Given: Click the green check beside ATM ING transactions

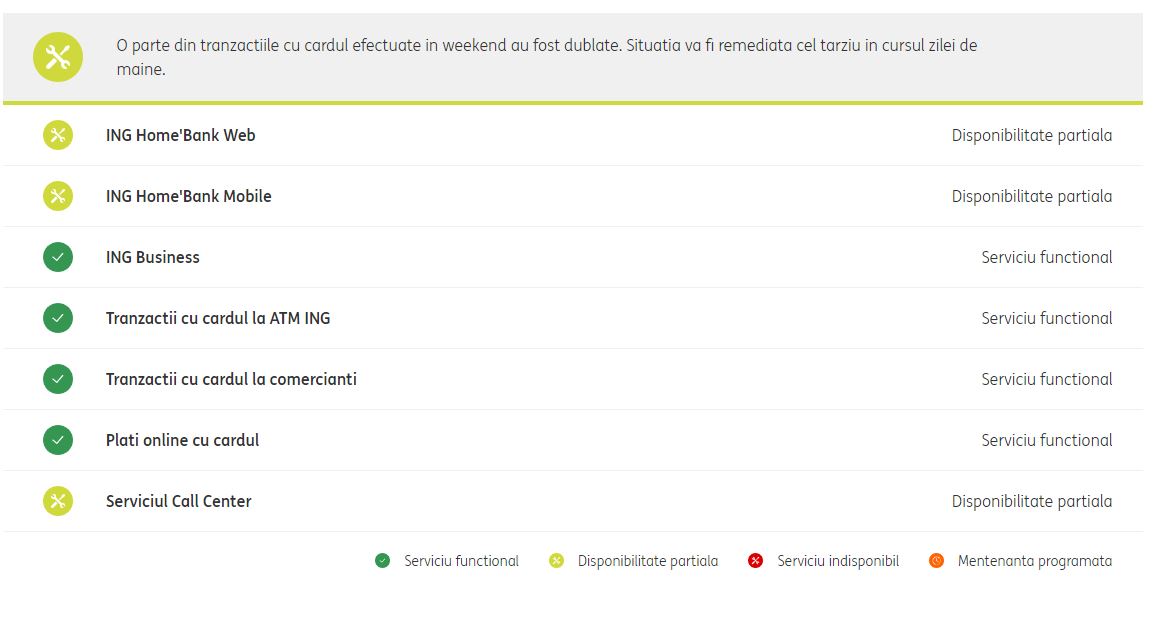Looking at the screenshot, I should click(58, 318).
